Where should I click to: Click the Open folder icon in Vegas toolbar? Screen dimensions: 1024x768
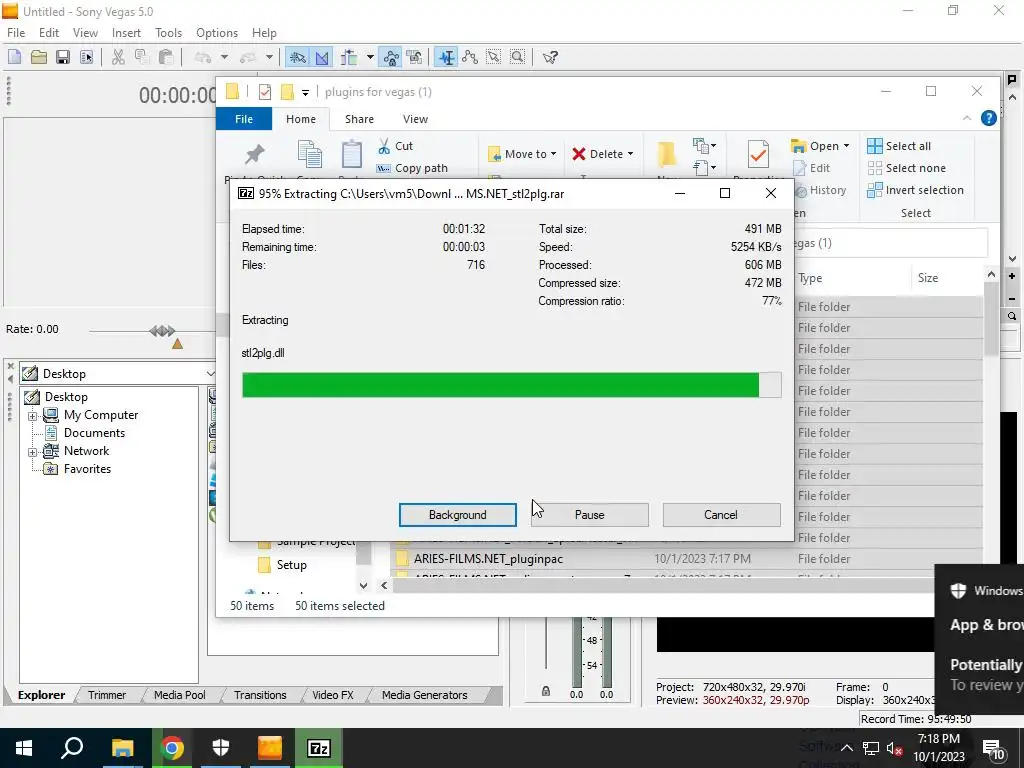pyautogui.click(x=39, y=57)
